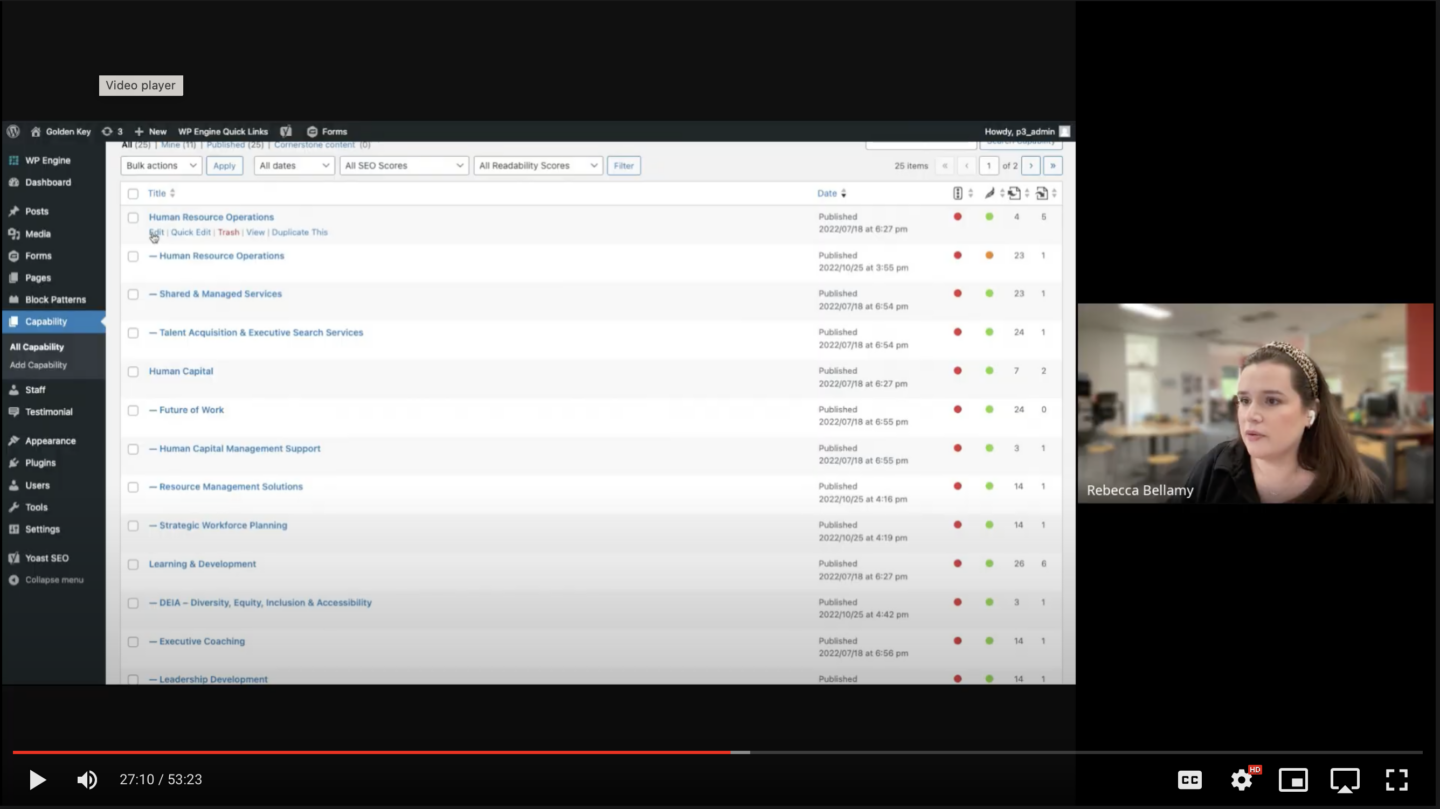Open Tools in sidebar

pyautogui.click(x=36, y=507)
